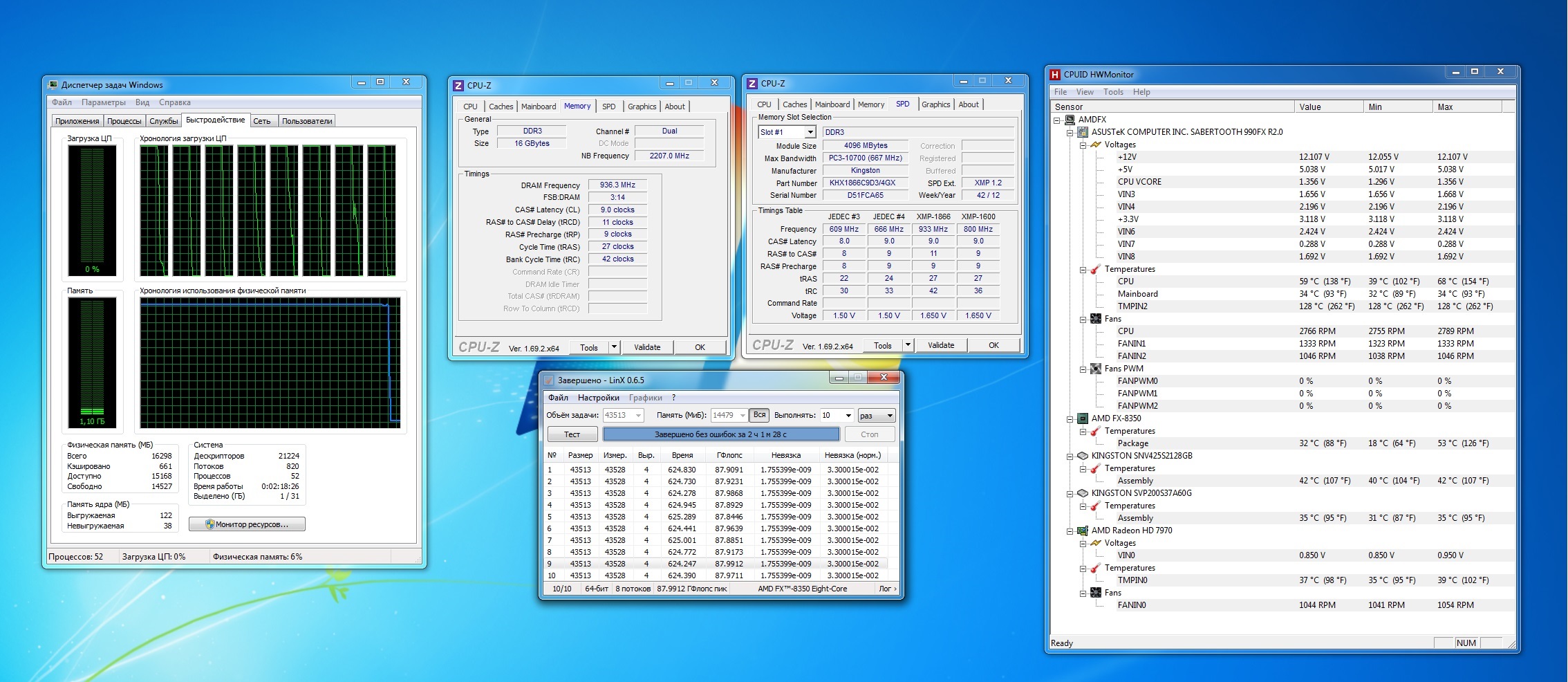Click the Task Manager title bar icon
This screenshot has width=1568, height=682.
pos(53,85)
